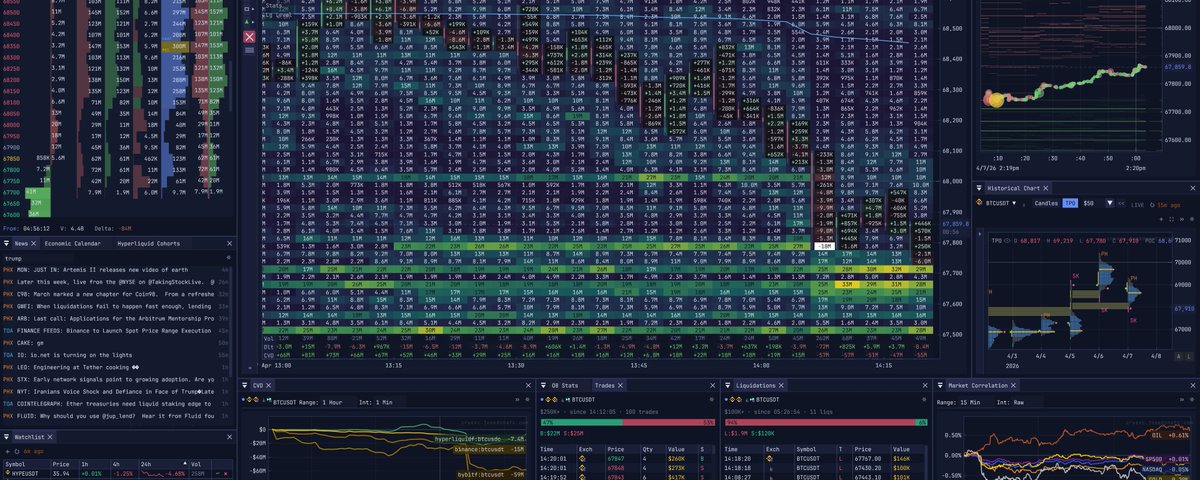Image resolution: width=1200 pixels, height=480 pixels.
Task: Close the News tab
Action: [x=34, y=243]
